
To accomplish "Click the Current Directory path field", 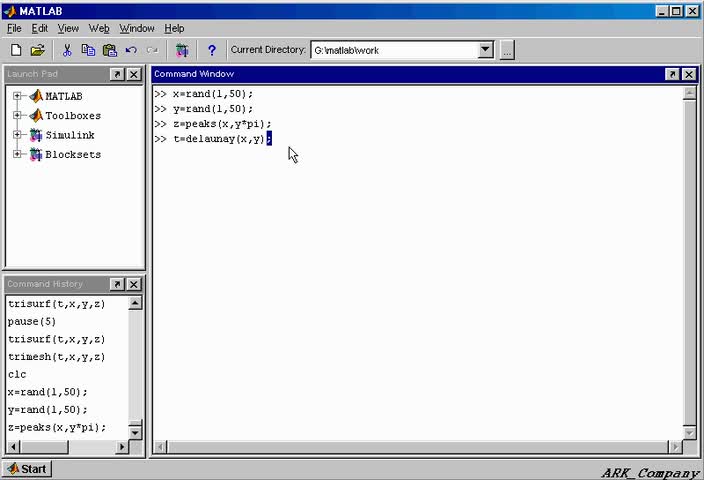I will (394, 50).
